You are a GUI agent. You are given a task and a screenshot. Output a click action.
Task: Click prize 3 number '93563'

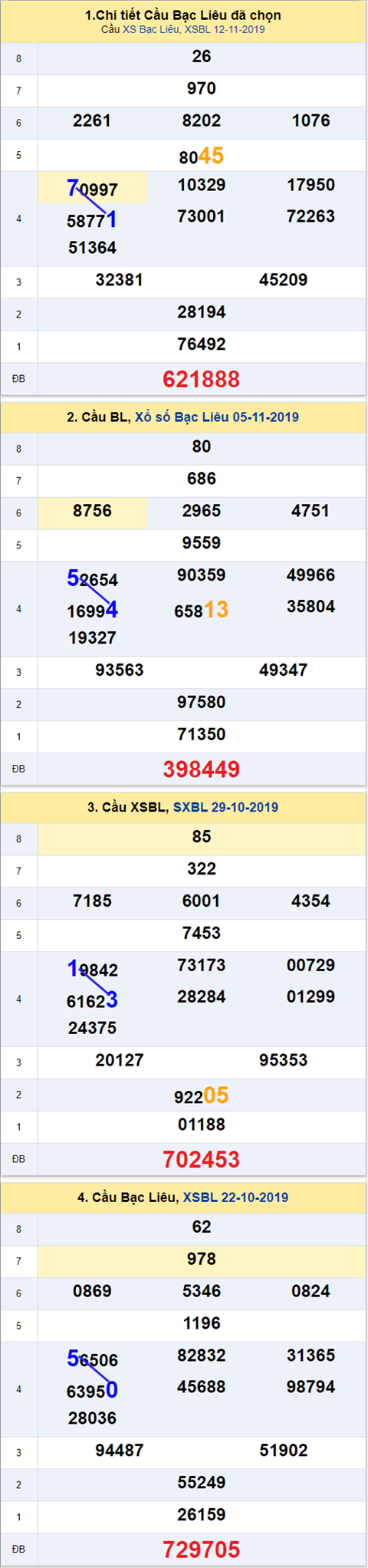[x=120, y=670]
